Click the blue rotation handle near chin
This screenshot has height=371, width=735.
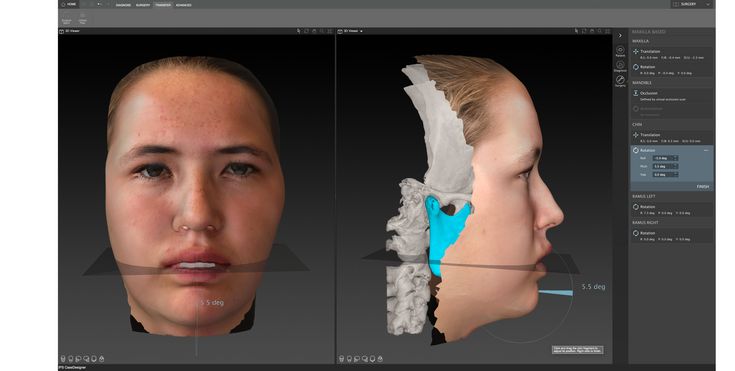tap(555, 293)
